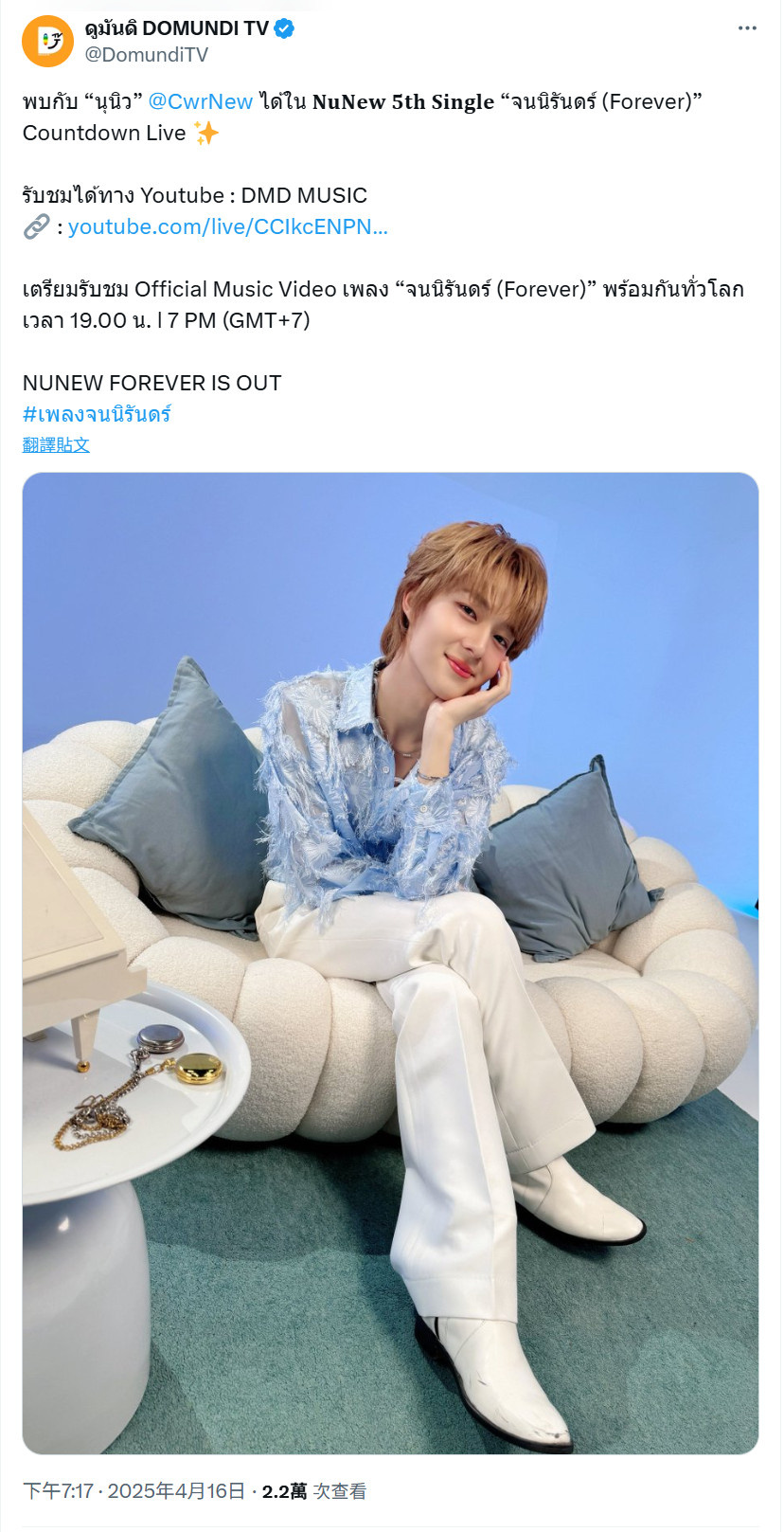Click the 7 PM (GMT+7) time text
The image size is (784, 1532).
point(239,320)
